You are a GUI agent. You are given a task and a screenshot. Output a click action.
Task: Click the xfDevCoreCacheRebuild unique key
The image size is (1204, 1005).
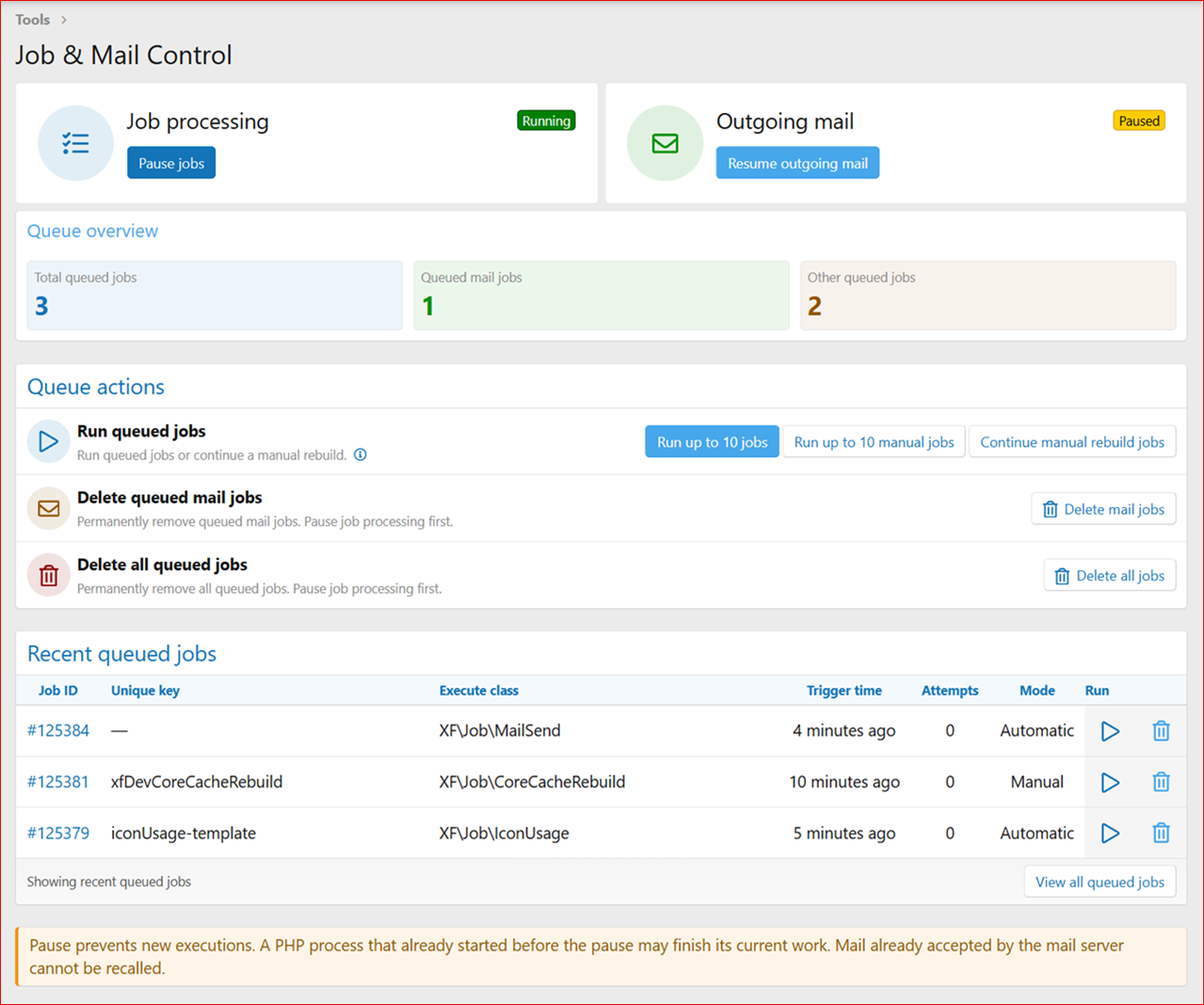[197, 781]
